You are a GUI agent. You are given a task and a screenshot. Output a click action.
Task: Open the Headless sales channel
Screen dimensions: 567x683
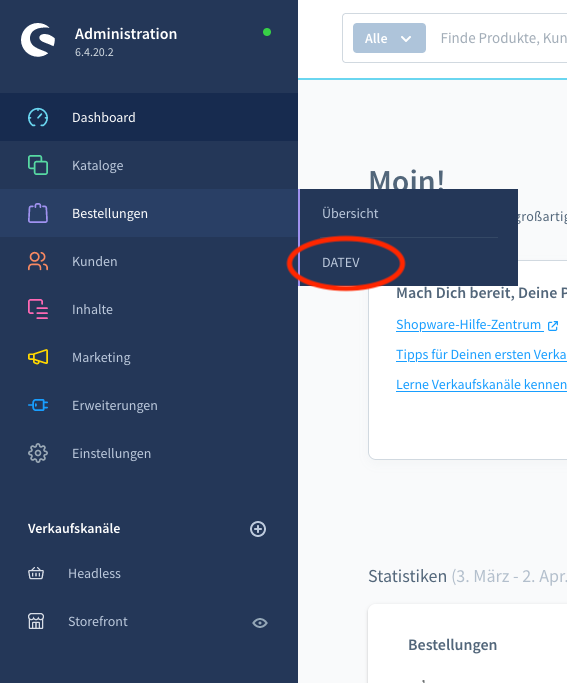click(x=94, y=573)
